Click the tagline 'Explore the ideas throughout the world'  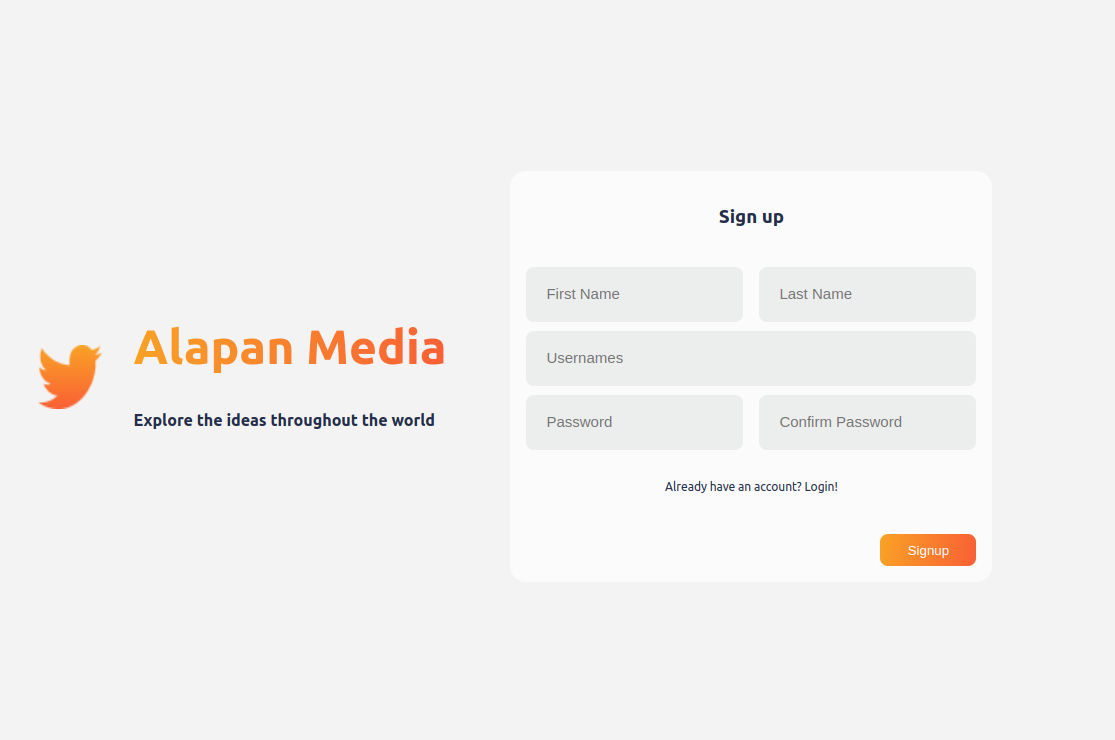click(284, 420)
